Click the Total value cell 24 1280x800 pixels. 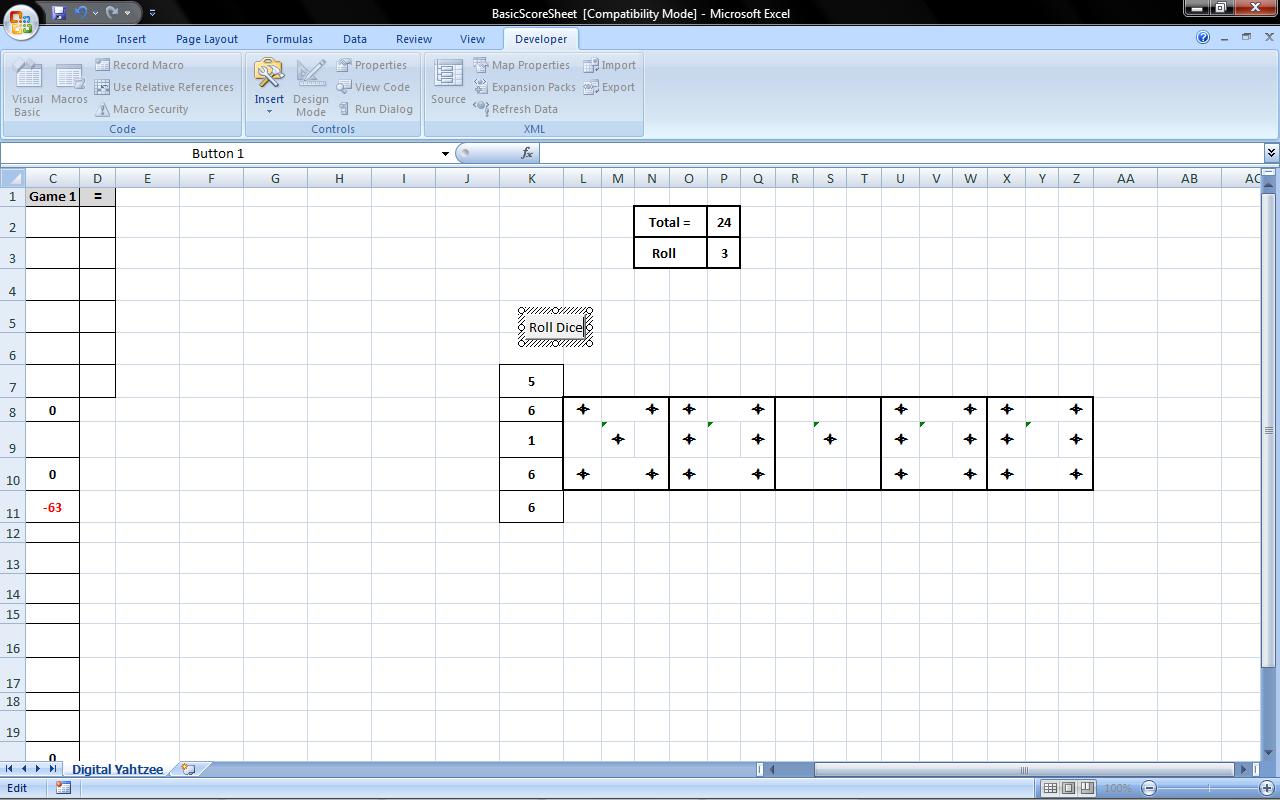[723, 222]
